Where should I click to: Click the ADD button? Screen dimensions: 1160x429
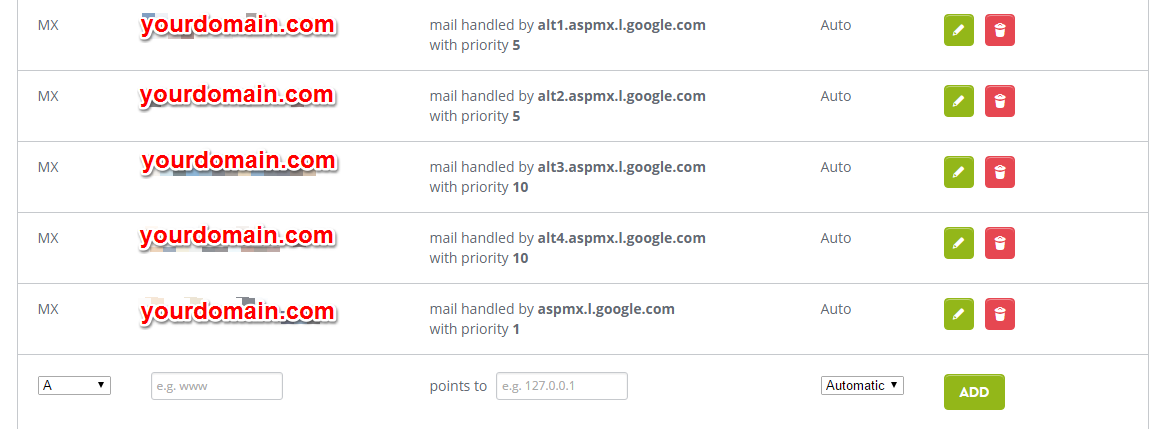974,392
